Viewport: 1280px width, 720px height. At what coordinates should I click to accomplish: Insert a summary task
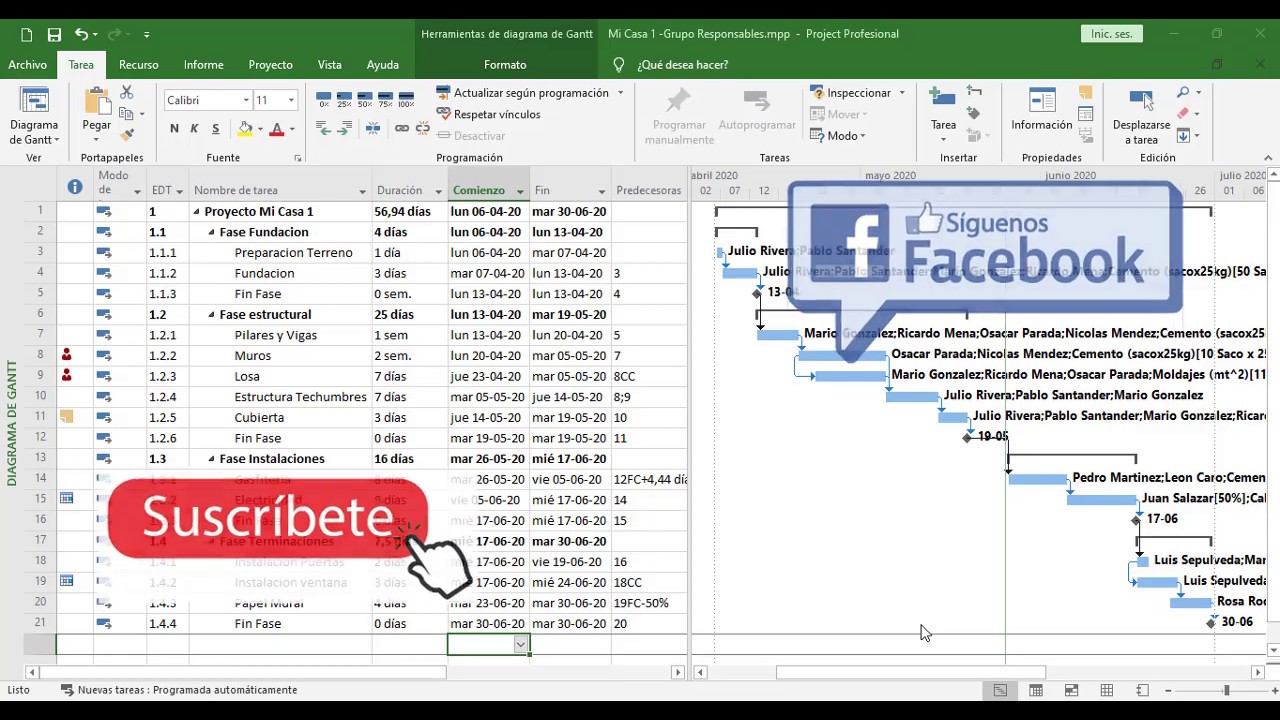[x=974, y=92]
